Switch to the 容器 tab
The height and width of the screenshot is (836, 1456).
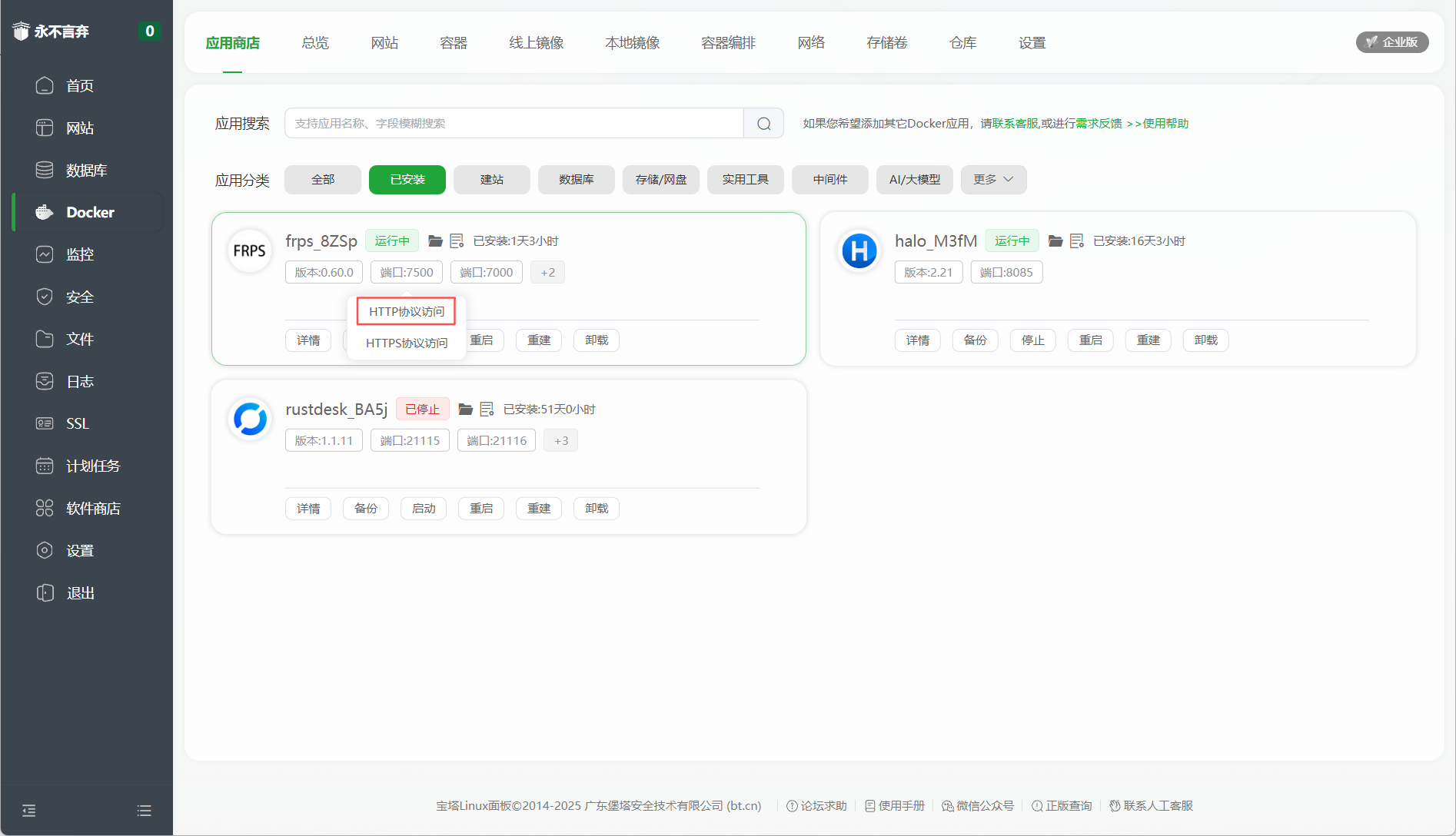tap(454, 43)
